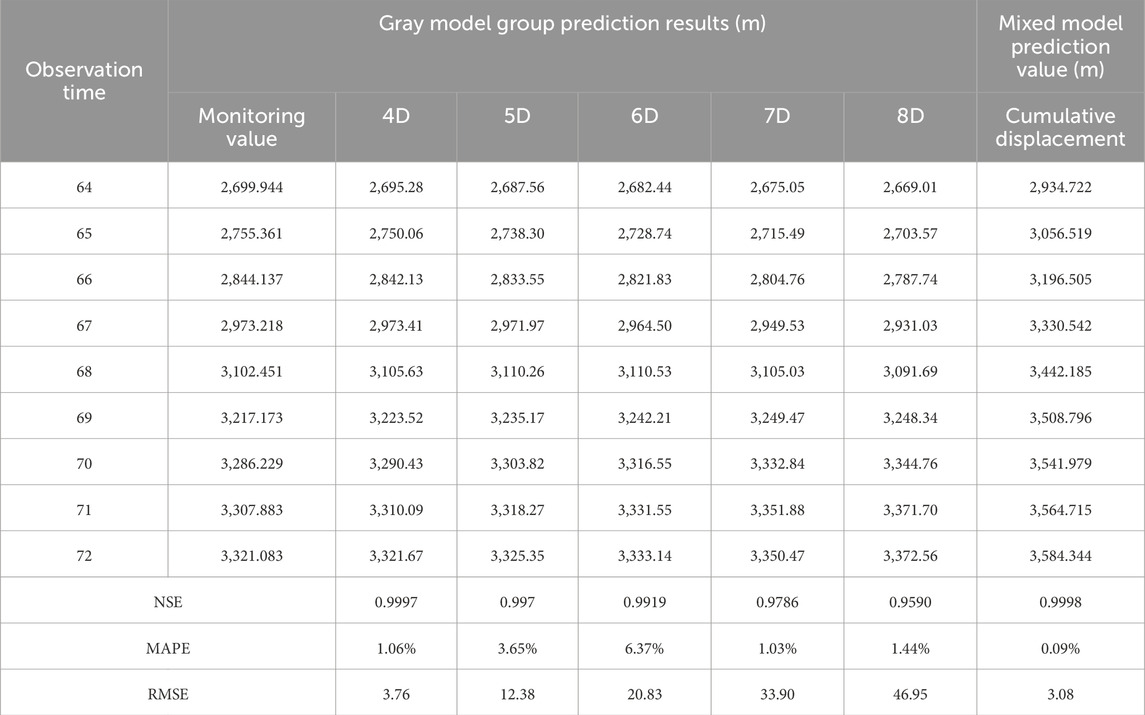
Task: Click the MAPE row label
Action: [168, 649]
